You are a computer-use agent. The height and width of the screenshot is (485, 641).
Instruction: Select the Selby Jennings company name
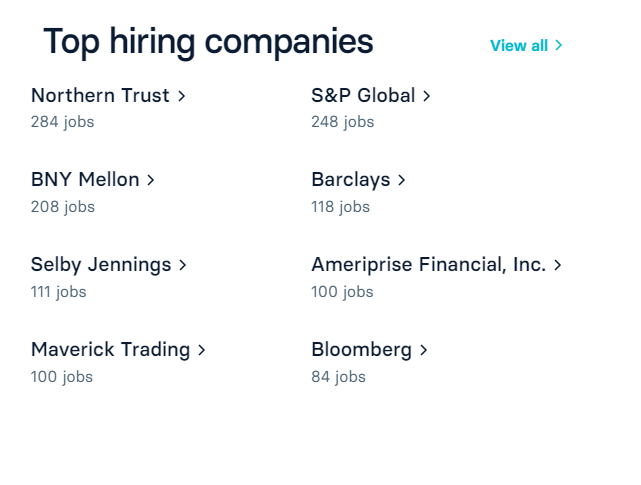coord(101,265)
